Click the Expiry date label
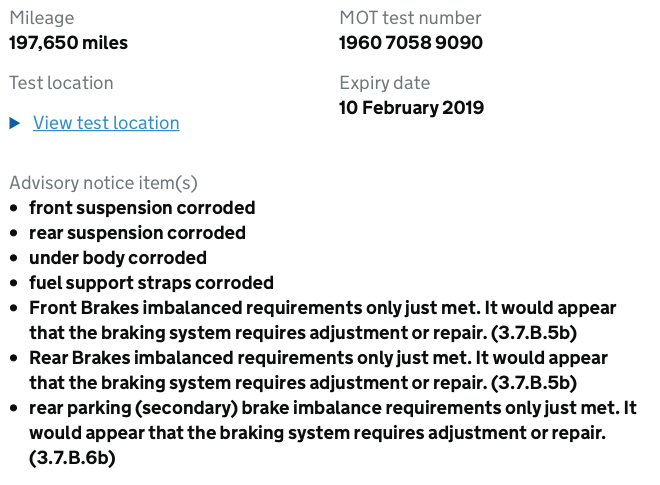This screenshot has width=660, height=485. (385, 83)
